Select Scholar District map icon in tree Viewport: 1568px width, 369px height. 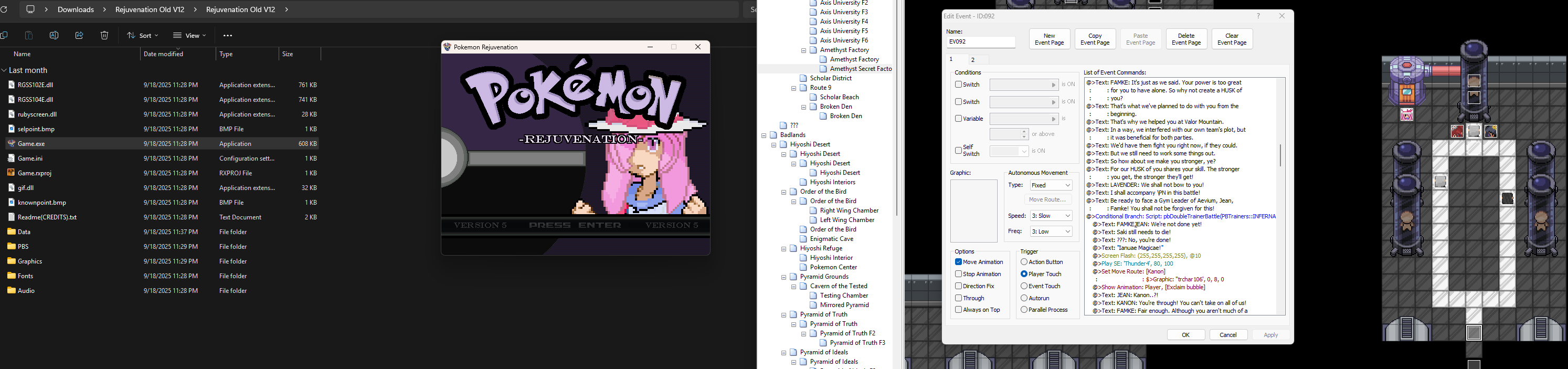[x=803, y=78]
